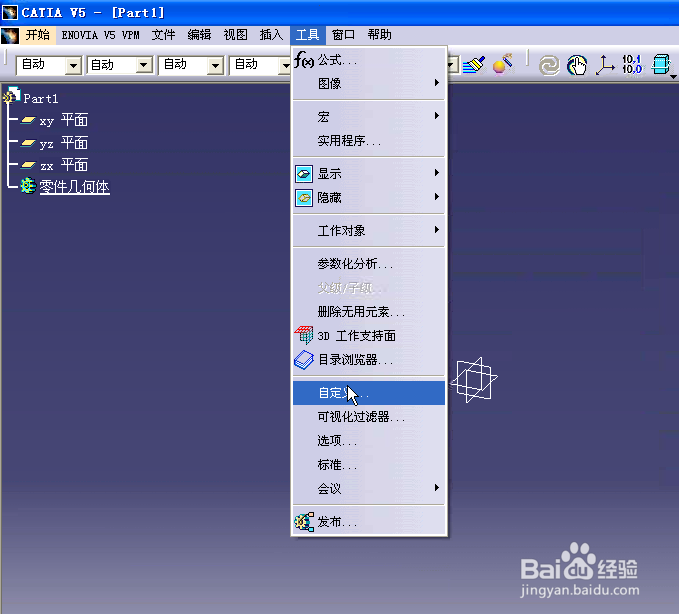Click the 10.1 mean dimensions icon
Screen dimensions: 679x614
tap(632, 65)
